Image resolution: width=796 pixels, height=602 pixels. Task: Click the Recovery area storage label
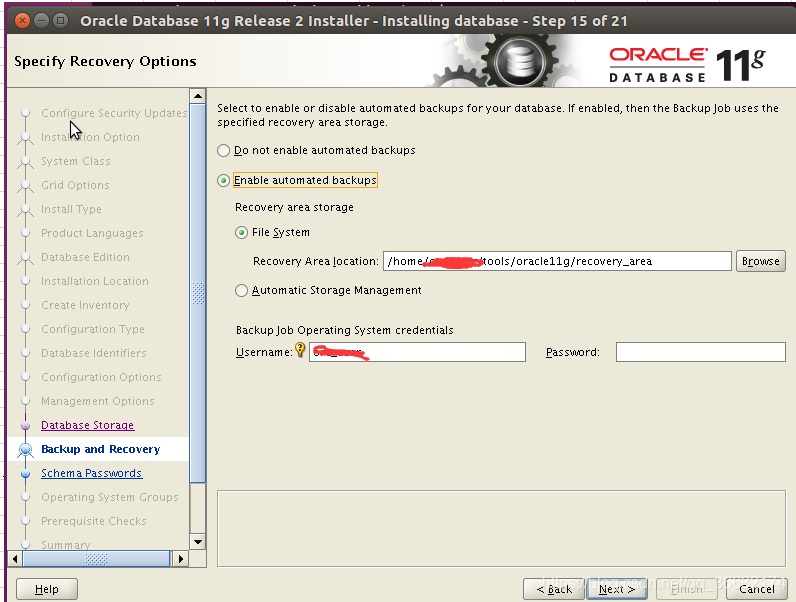pyautogui.click(x=294, y=207)
